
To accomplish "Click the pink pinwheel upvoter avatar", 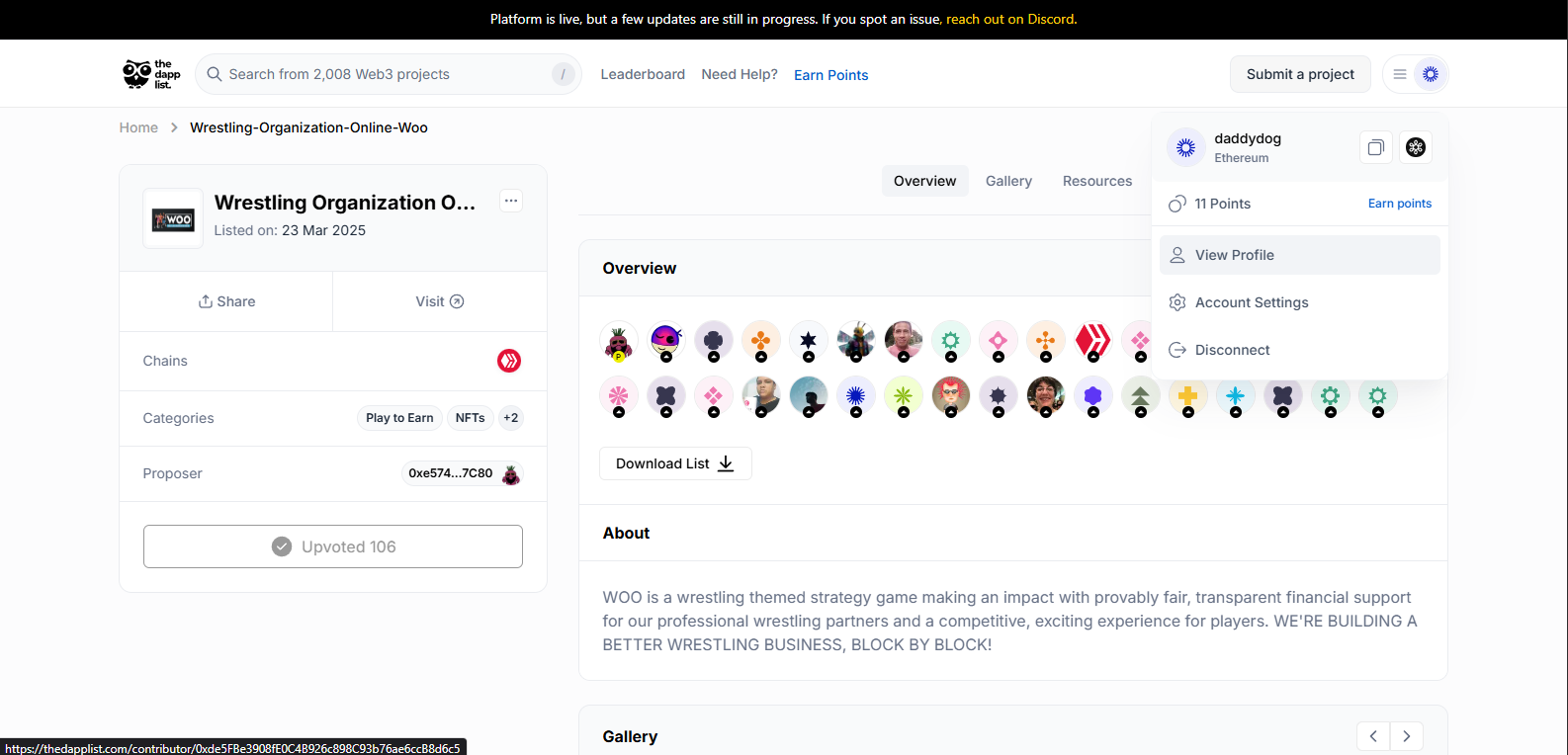I will coord(619,396).
